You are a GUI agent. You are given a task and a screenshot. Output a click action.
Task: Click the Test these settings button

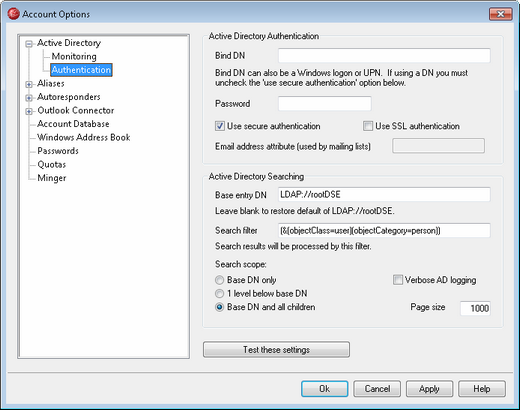276,350
